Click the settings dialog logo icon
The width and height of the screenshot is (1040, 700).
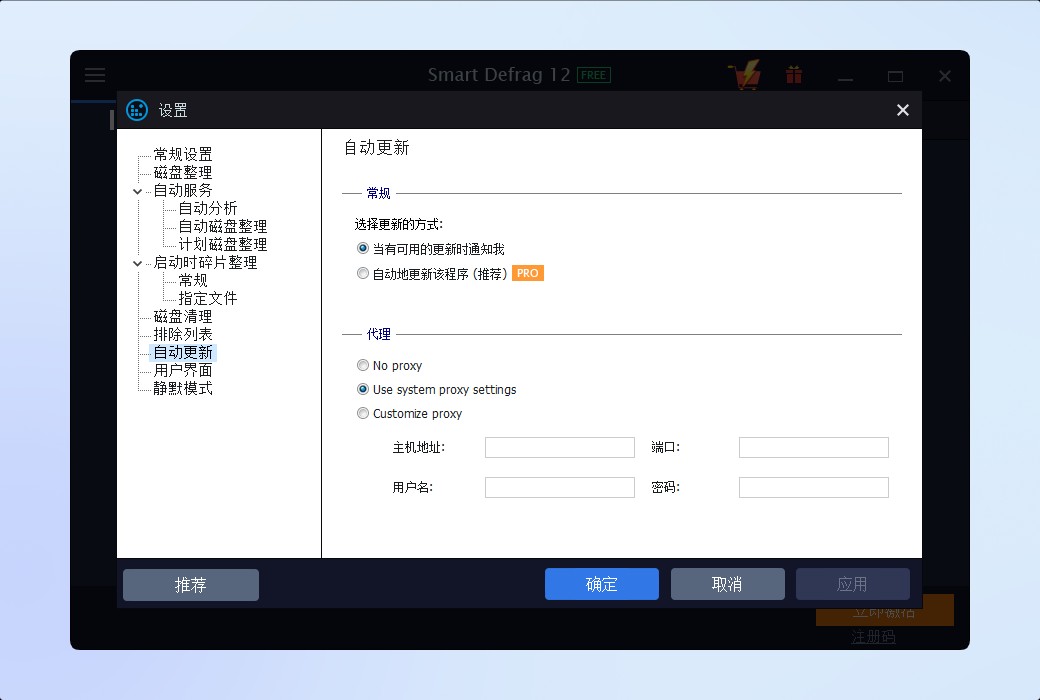tap(137, 110)
